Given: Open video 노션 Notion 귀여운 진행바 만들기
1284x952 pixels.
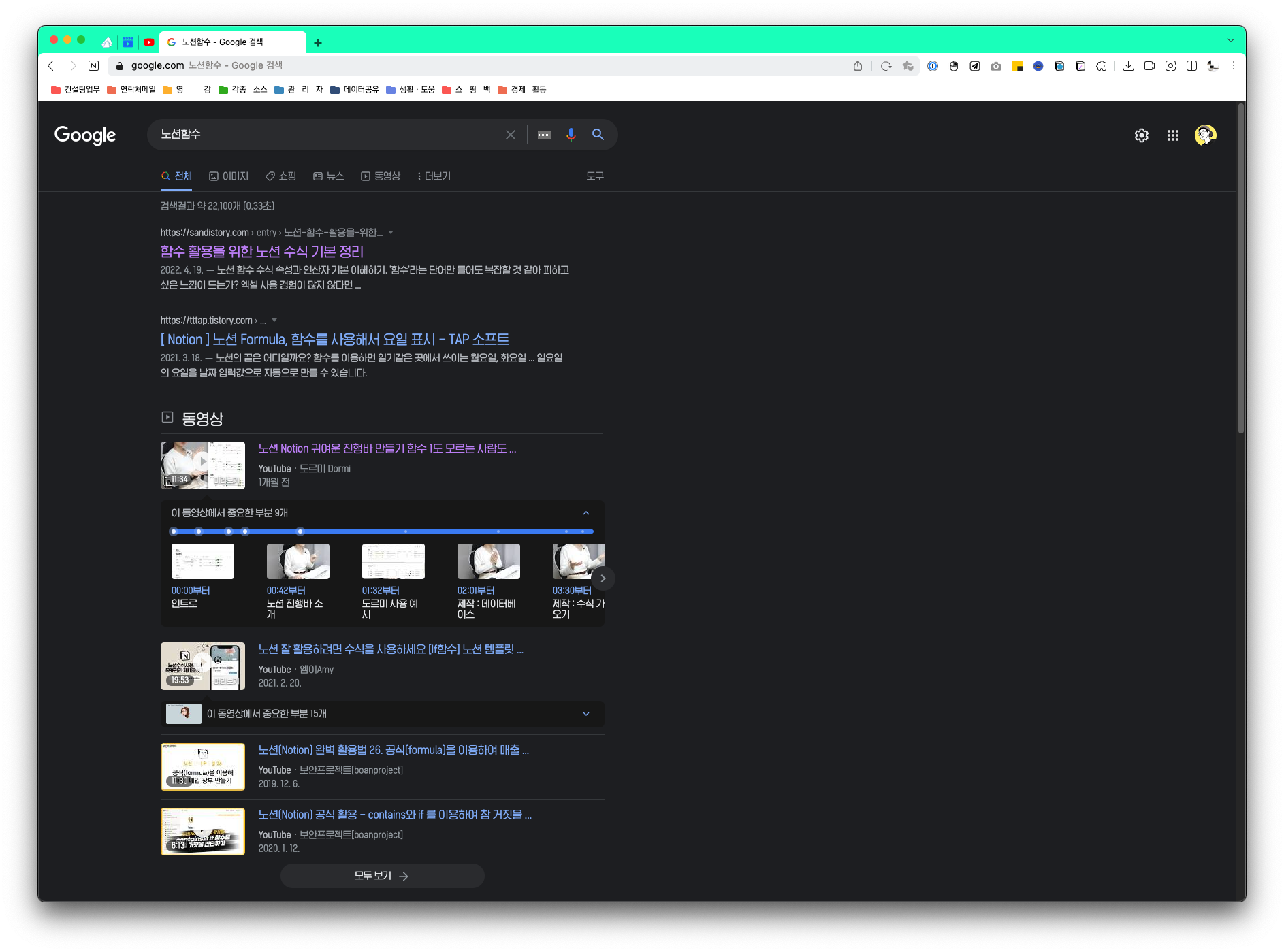Looking at the screenshot, I should pyautogui.click(x=387, y=449).
